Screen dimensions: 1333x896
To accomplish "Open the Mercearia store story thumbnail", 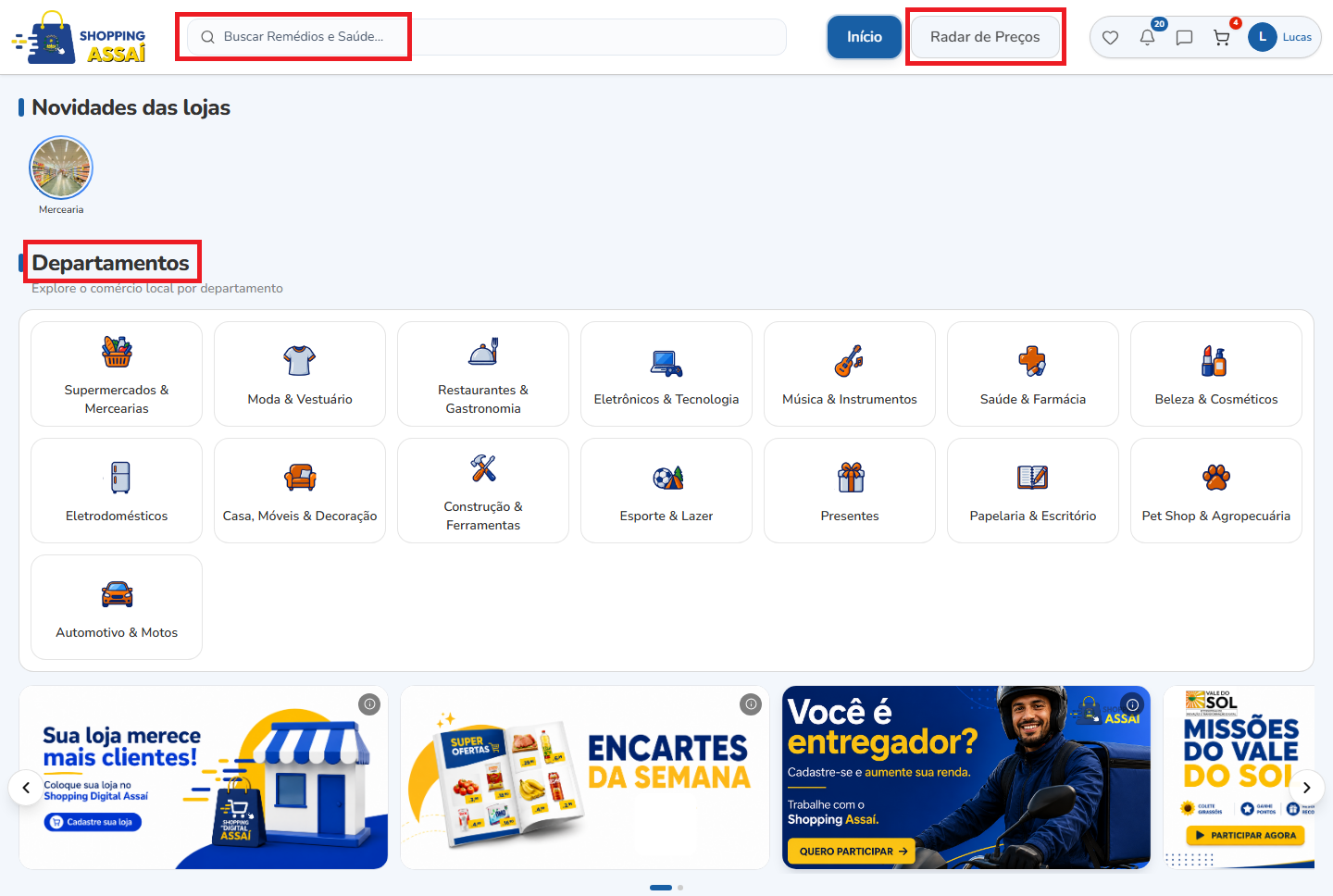I will [x=61, y=168].
